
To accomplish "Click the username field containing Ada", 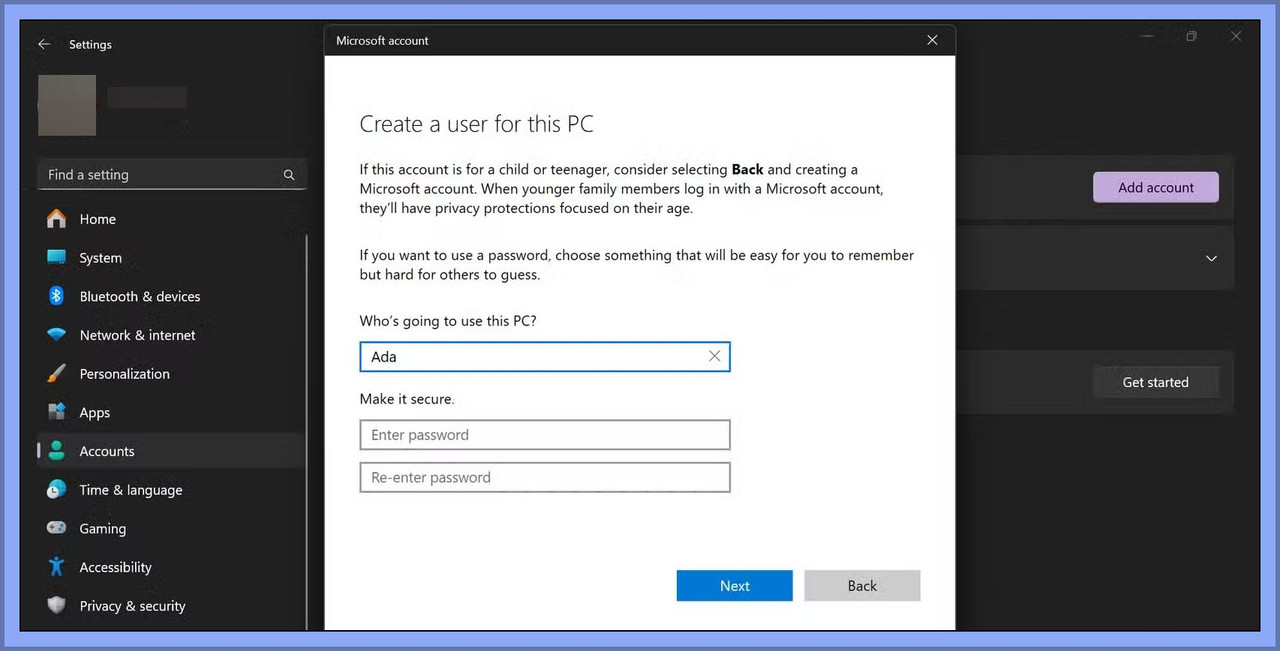I will 545,356.
